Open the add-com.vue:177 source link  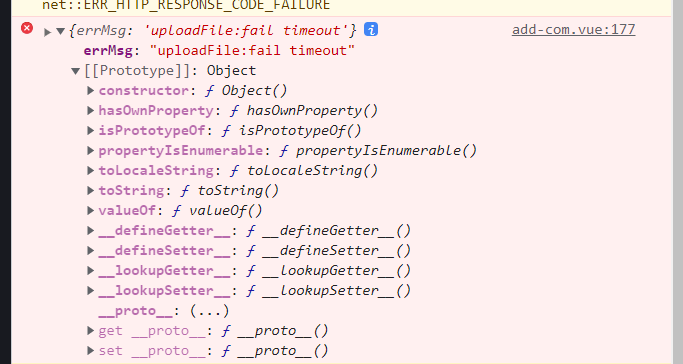[573, 29]
